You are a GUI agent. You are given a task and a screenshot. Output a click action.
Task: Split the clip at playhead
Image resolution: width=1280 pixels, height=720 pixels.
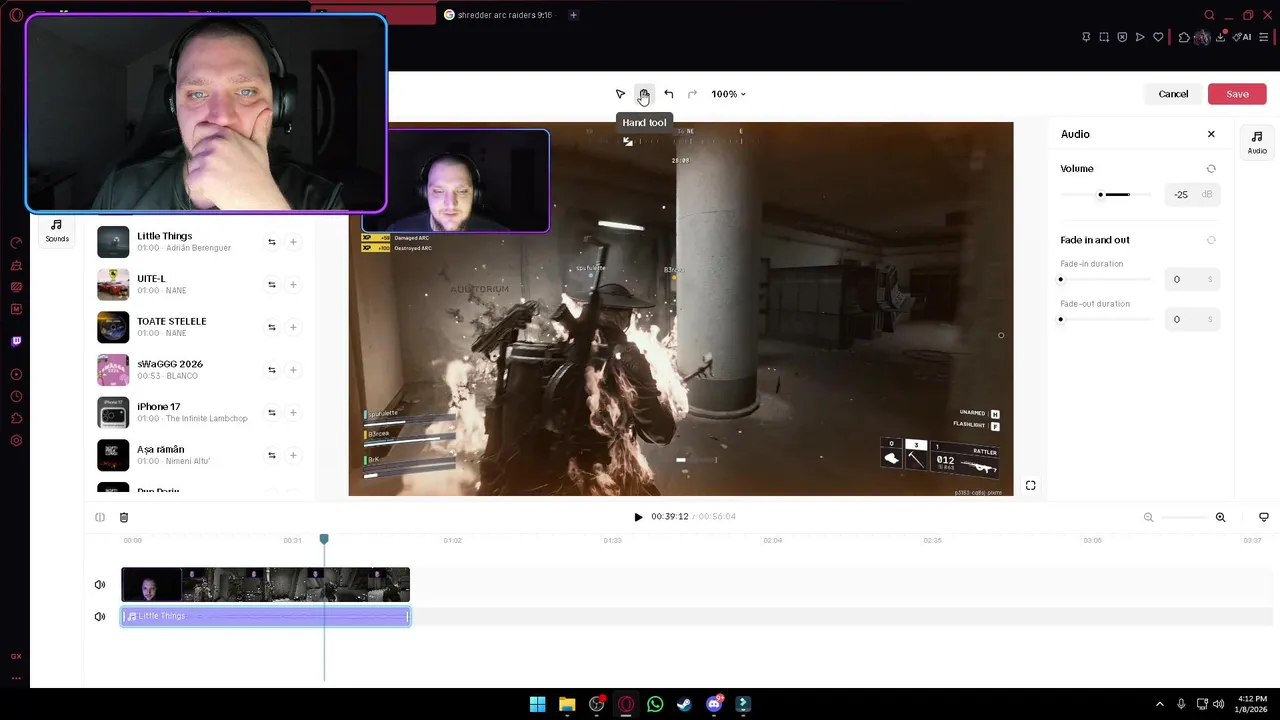pyautogui.click(x=100, y=517)
